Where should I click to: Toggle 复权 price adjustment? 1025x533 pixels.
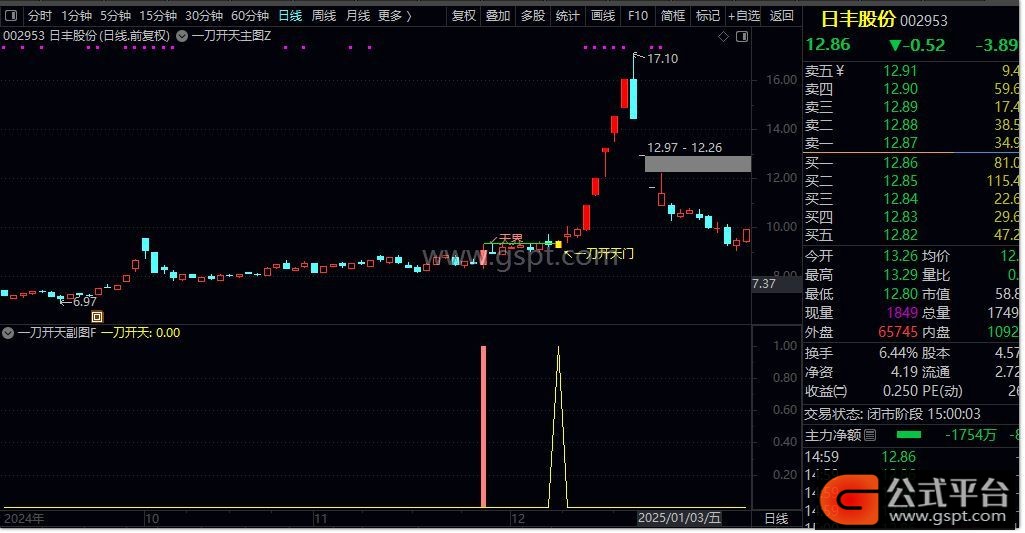464,16
